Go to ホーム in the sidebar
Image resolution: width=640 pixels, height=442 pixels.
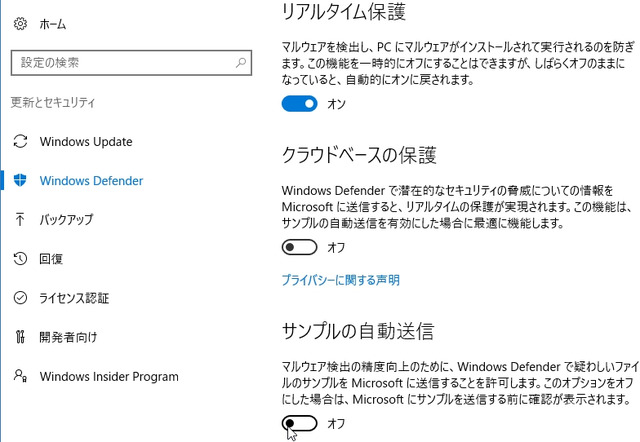pos(53,24)
